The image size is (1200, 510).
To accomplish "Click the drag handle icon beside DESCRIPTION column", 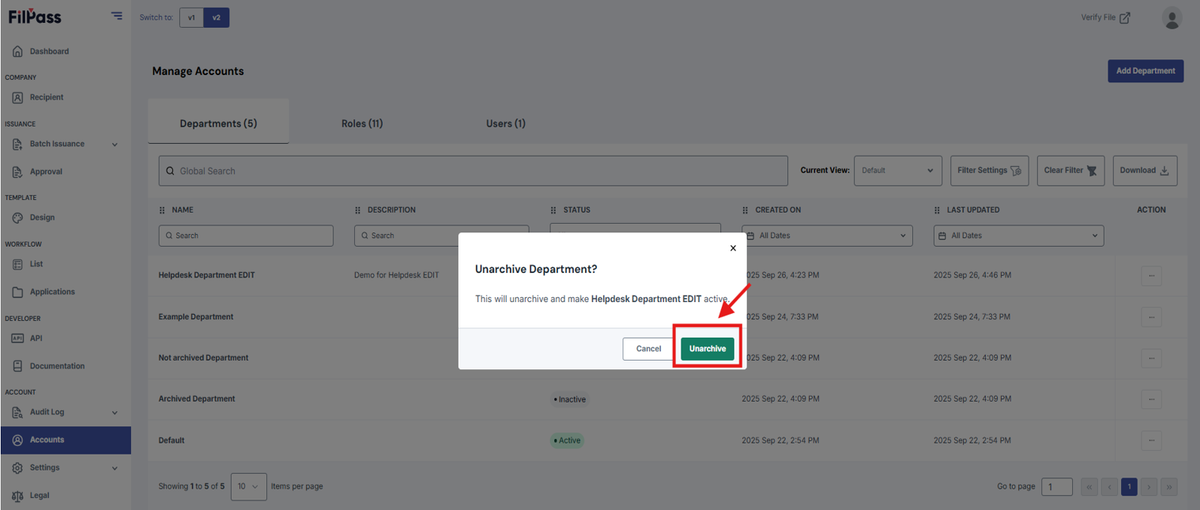I will pos(358,210).
